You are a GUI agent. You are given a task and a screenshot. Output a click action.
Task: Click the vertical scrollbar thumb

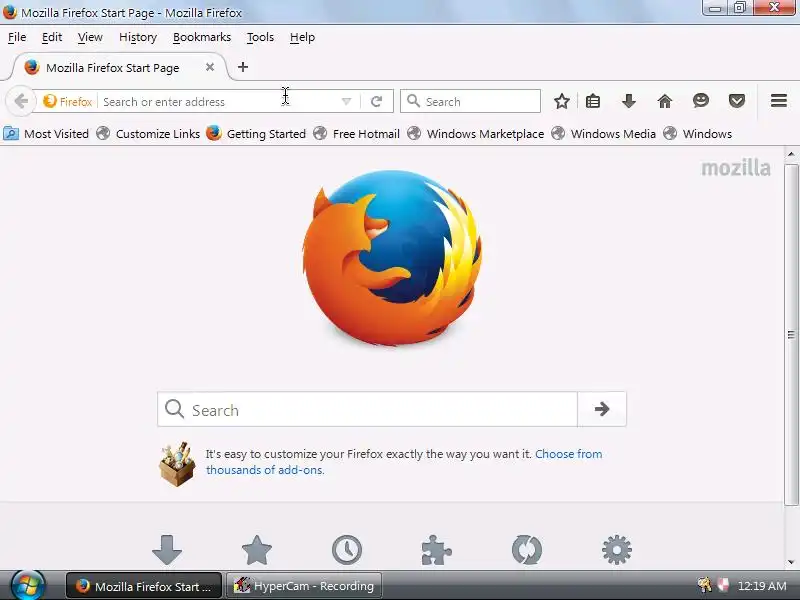tap(791, 334)
